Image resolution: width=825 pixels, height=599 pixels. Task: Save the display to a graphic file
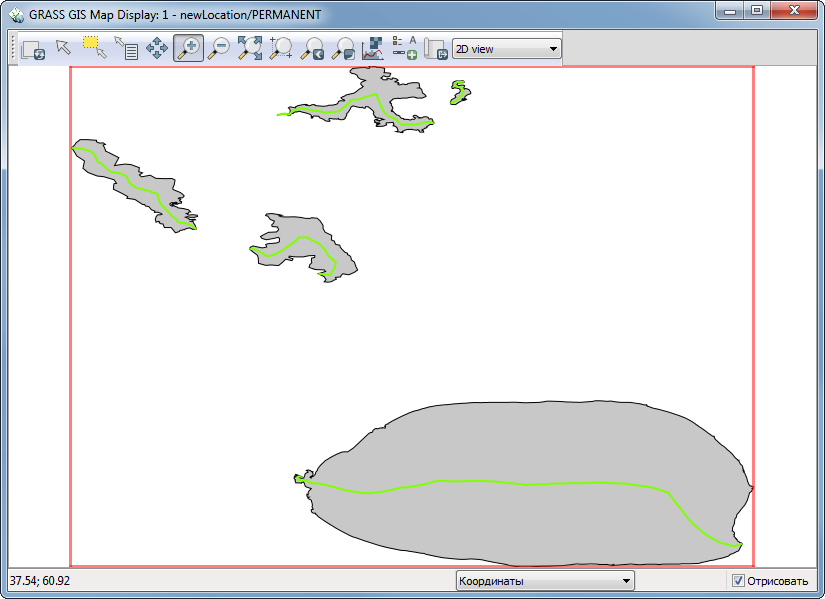[437, 47]
